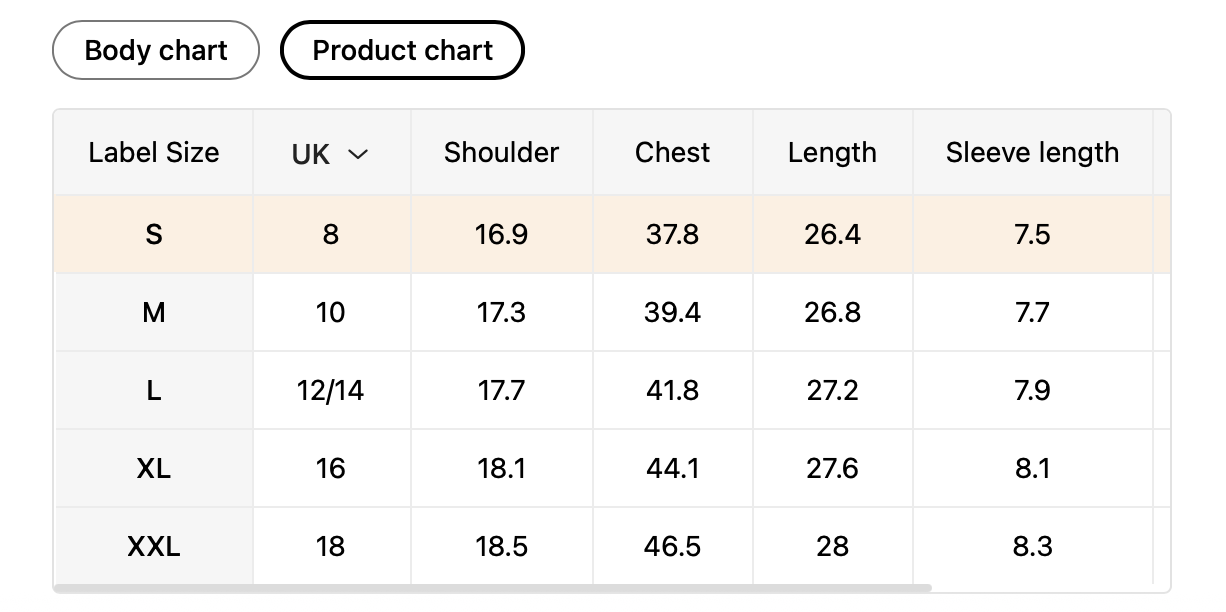Click the Sleeve length column header

(1032, 153)
